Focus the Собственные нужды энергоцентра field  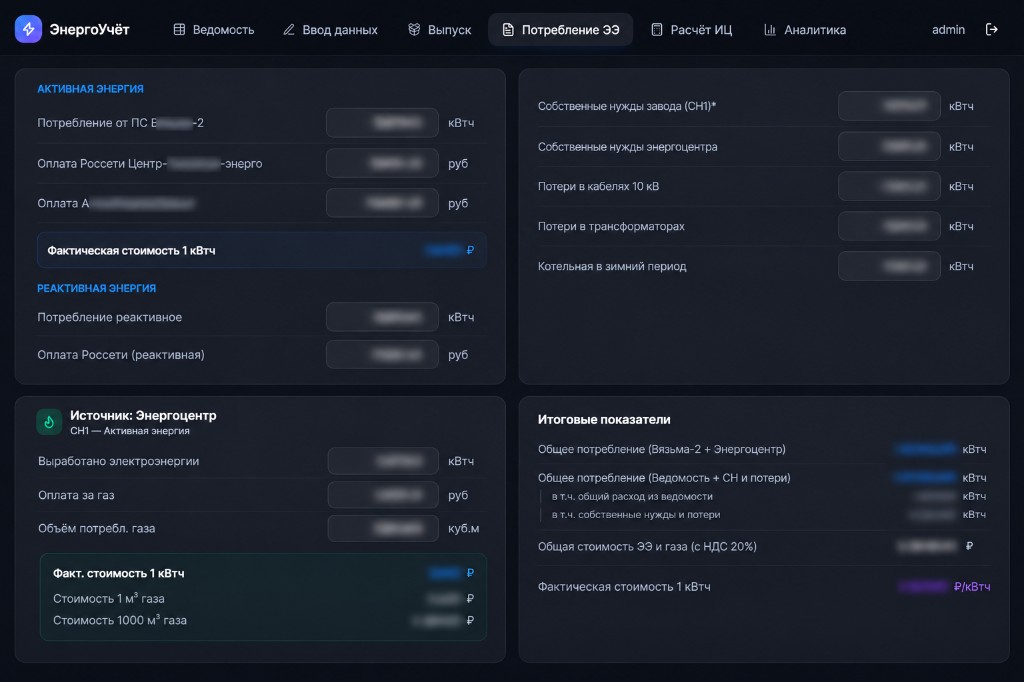(889, 146)
